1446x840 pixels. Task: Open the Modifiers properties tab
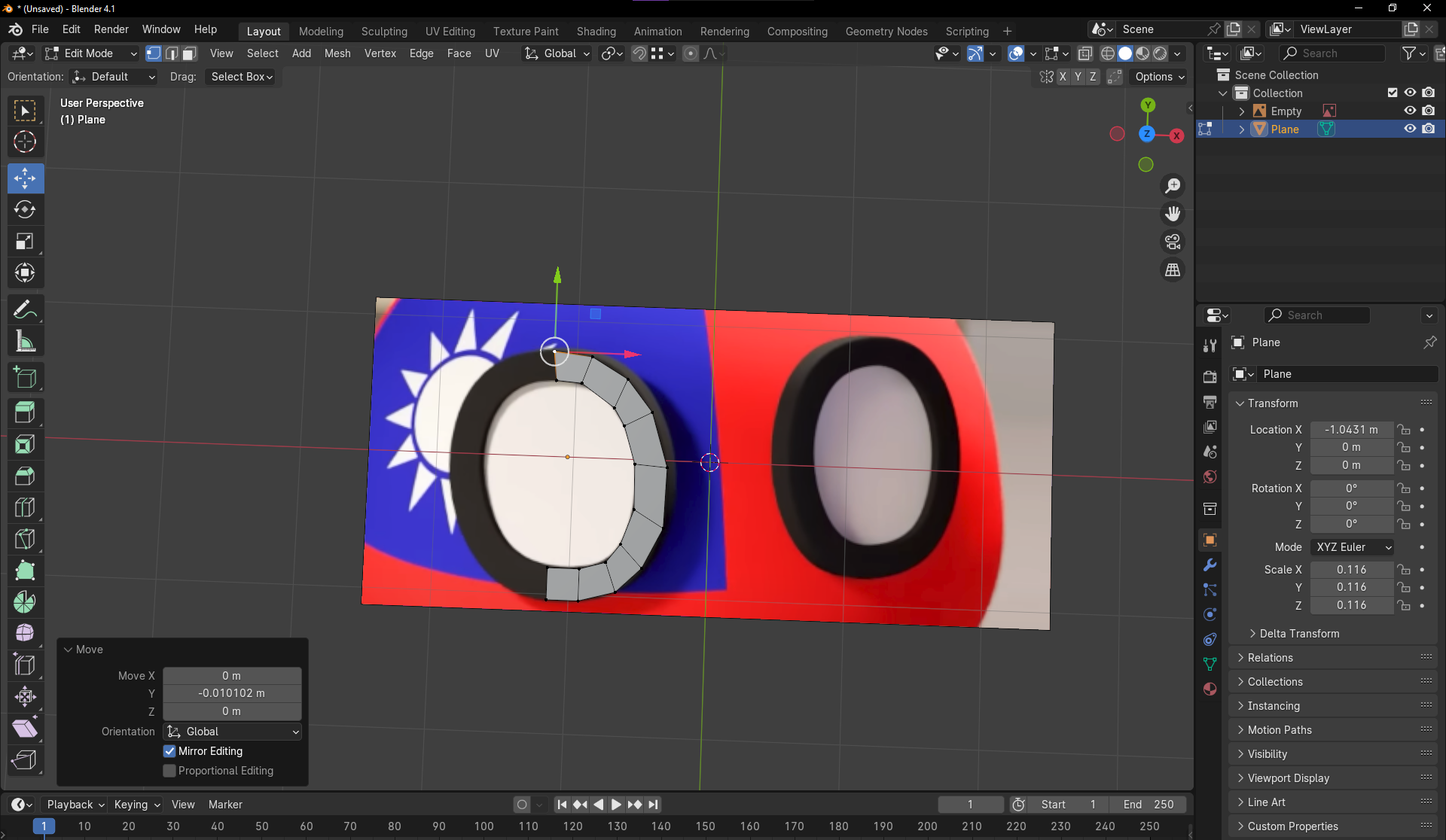tap(1210, 565)
